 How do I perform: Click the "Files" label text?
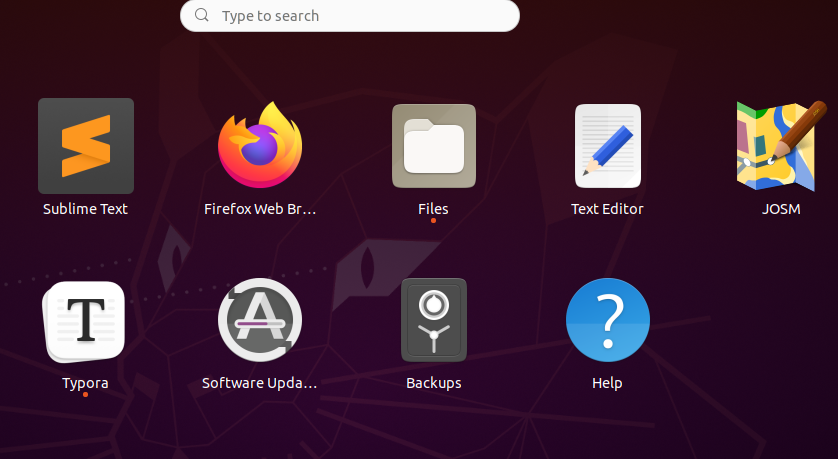(433, 209)
